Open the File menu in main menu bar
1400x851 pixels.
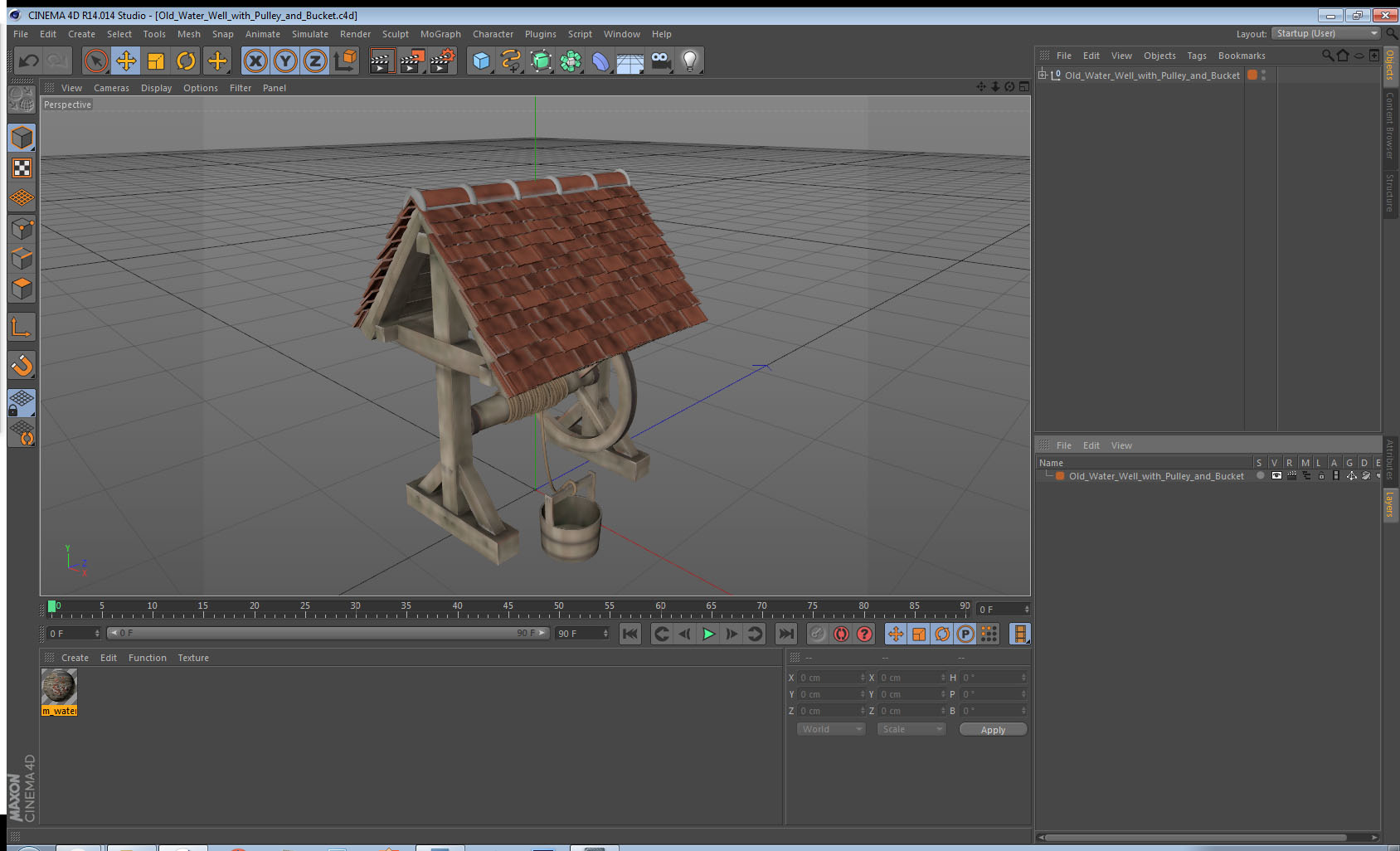(21, 34)
